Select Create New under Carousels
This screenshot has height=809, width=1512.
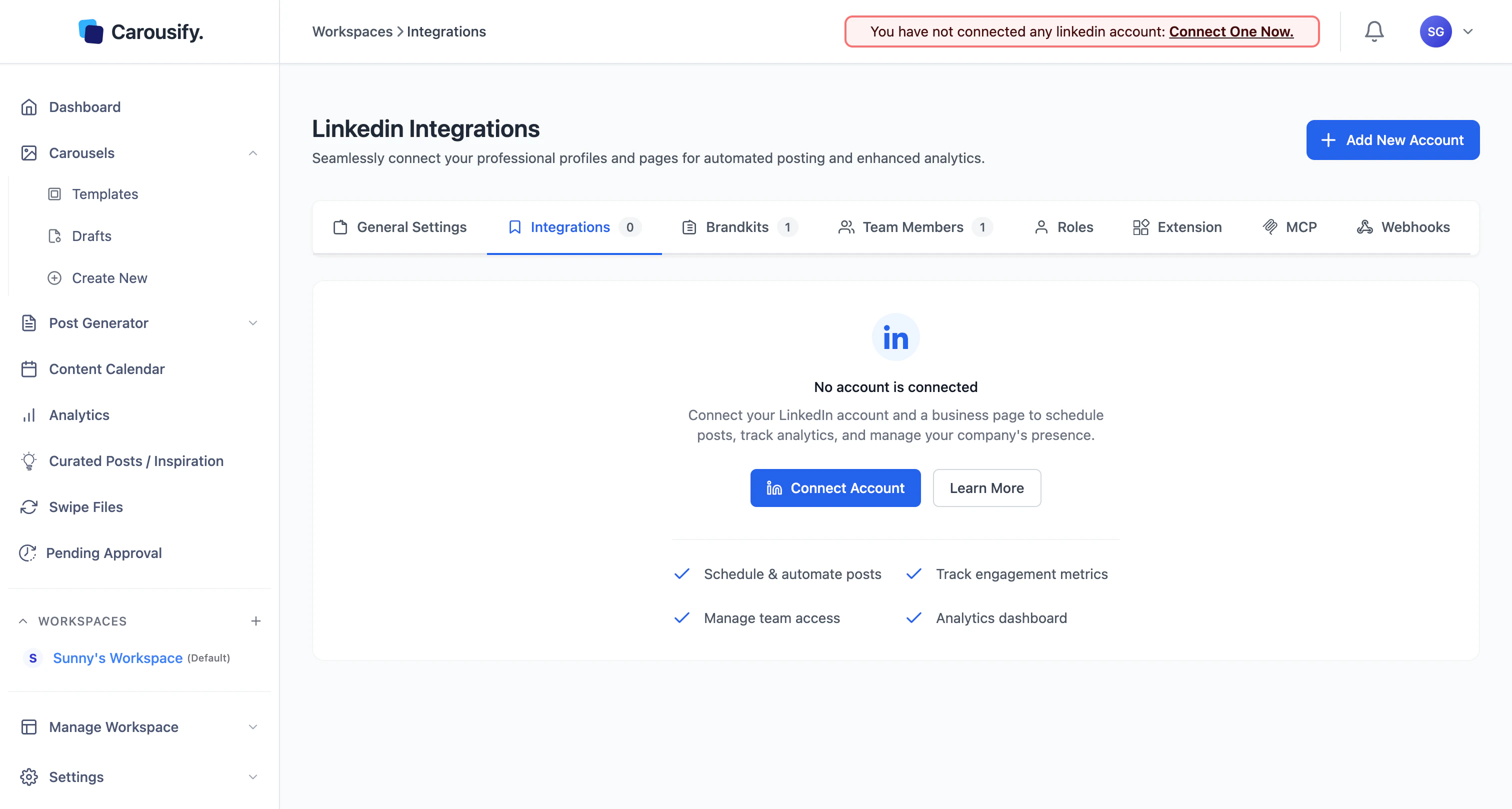(x=109, y=278)
